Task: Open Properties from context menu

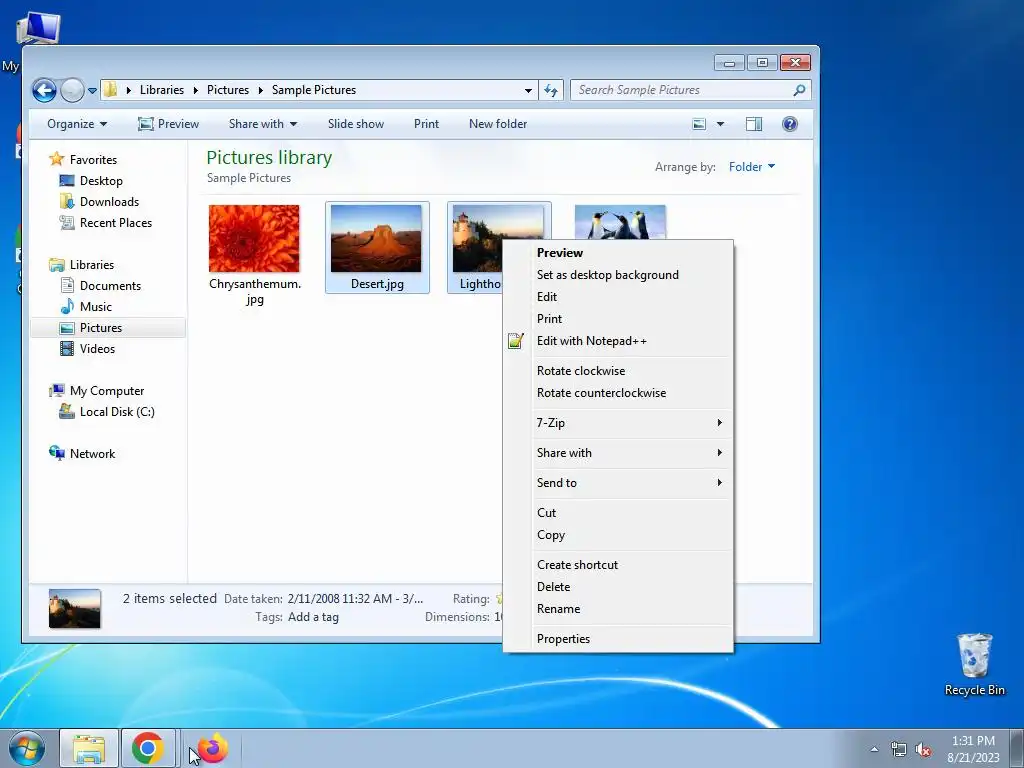Action: click(618, 639)
